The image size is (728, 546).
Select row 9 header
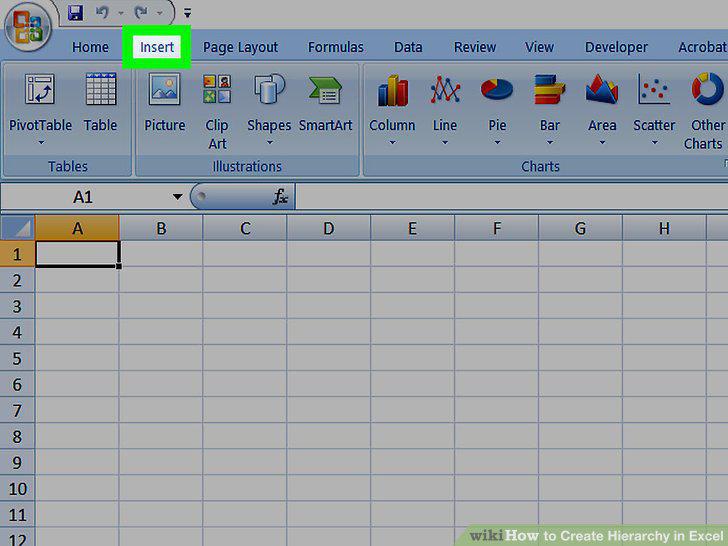click(17, 462)
